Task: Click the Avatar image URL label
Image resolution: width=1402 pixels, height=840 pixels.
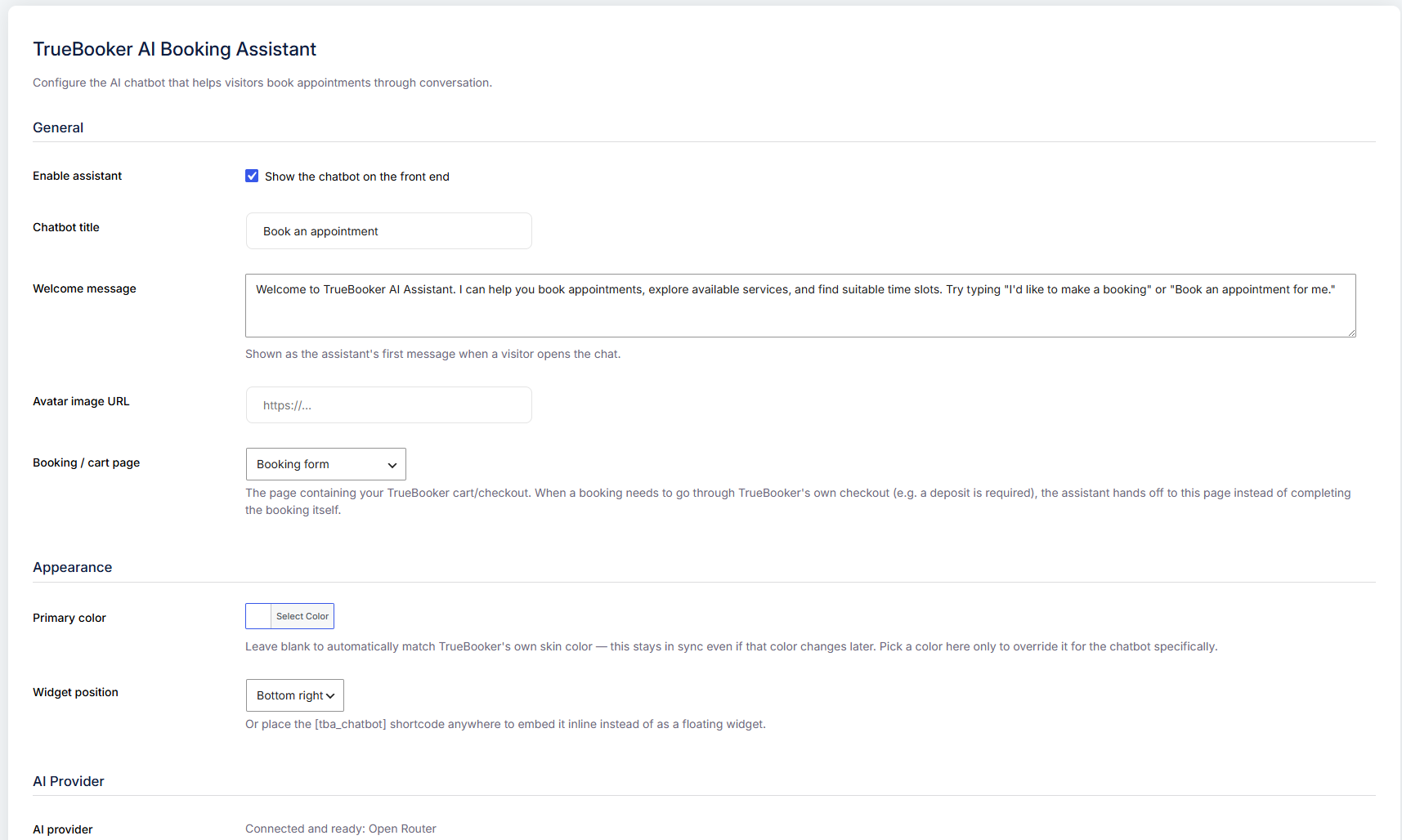Action: point(81,401)
